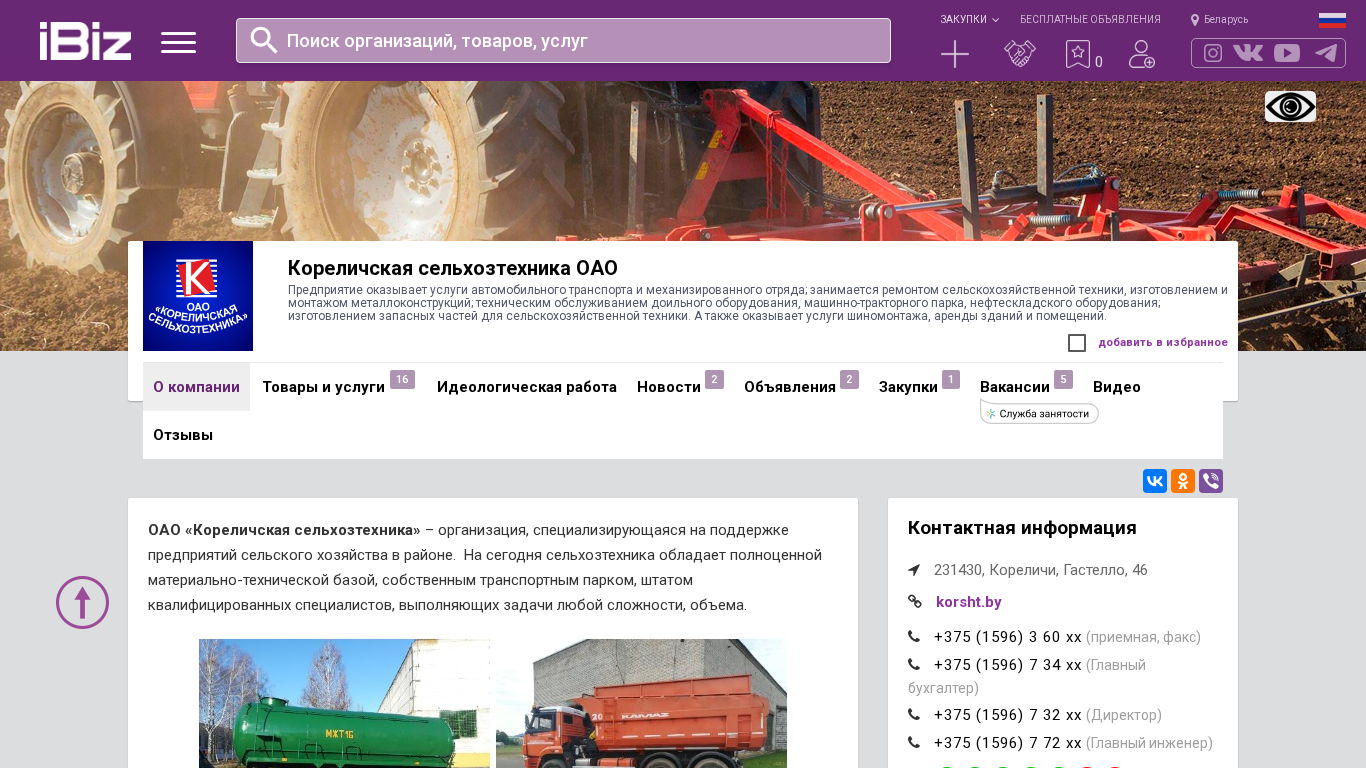
Task: Change location from Беларусь
Action: pyautogui.click(x=1220, y=19)
